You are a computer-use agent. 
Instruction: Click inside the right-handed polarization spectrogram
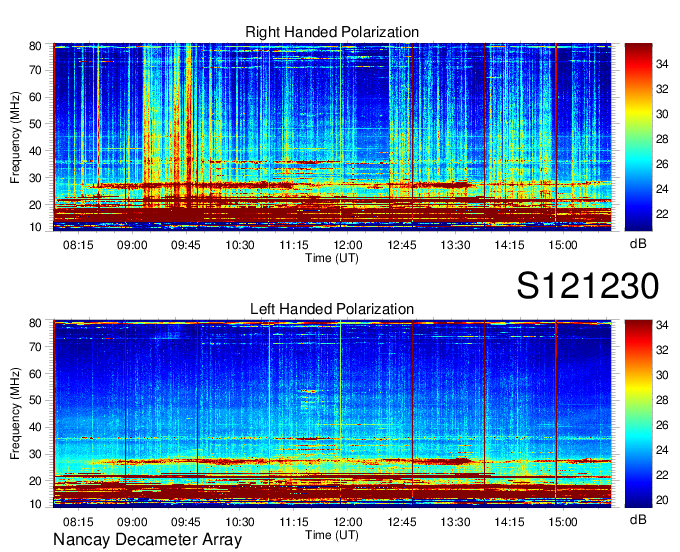pyautogui.click(x=332, y=137)
